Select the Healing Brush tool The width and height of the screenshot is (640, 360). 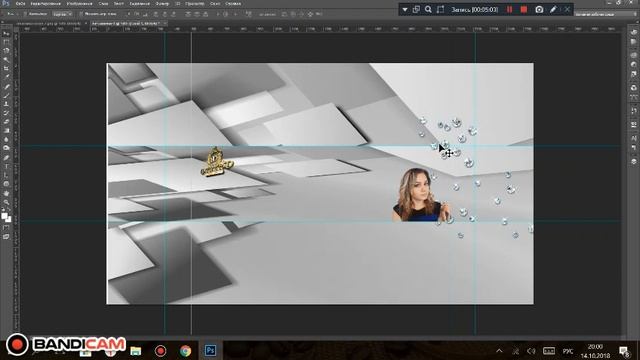[x=6, y=87]
